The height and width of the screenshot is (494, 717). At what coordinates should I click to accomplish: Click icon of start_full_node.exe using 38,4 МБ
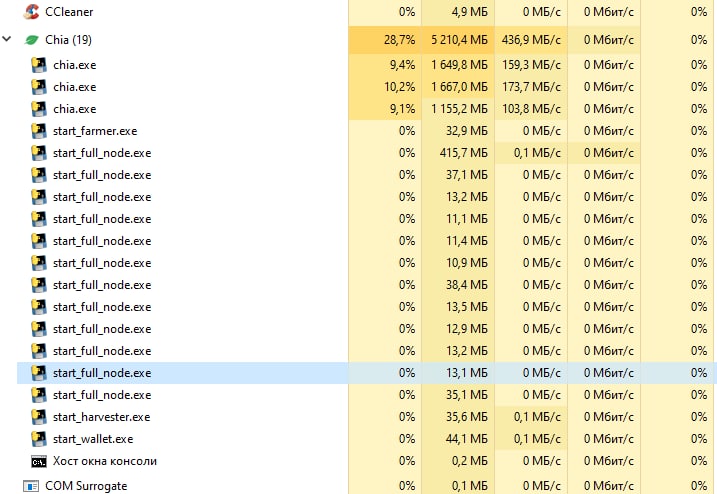pos(39,285)
